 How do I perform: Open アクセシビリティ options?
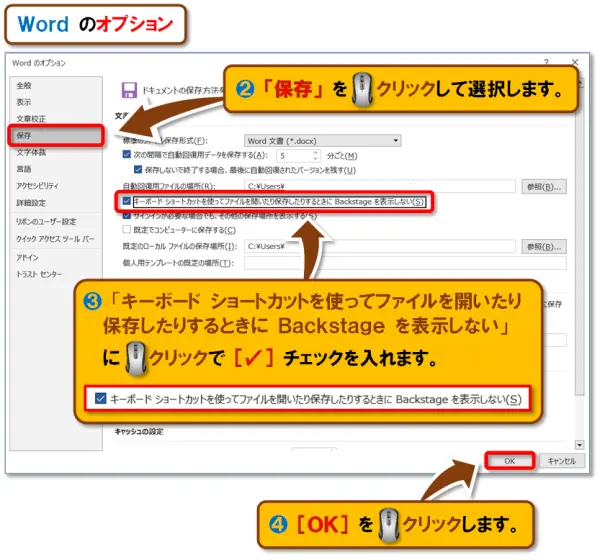37,186
